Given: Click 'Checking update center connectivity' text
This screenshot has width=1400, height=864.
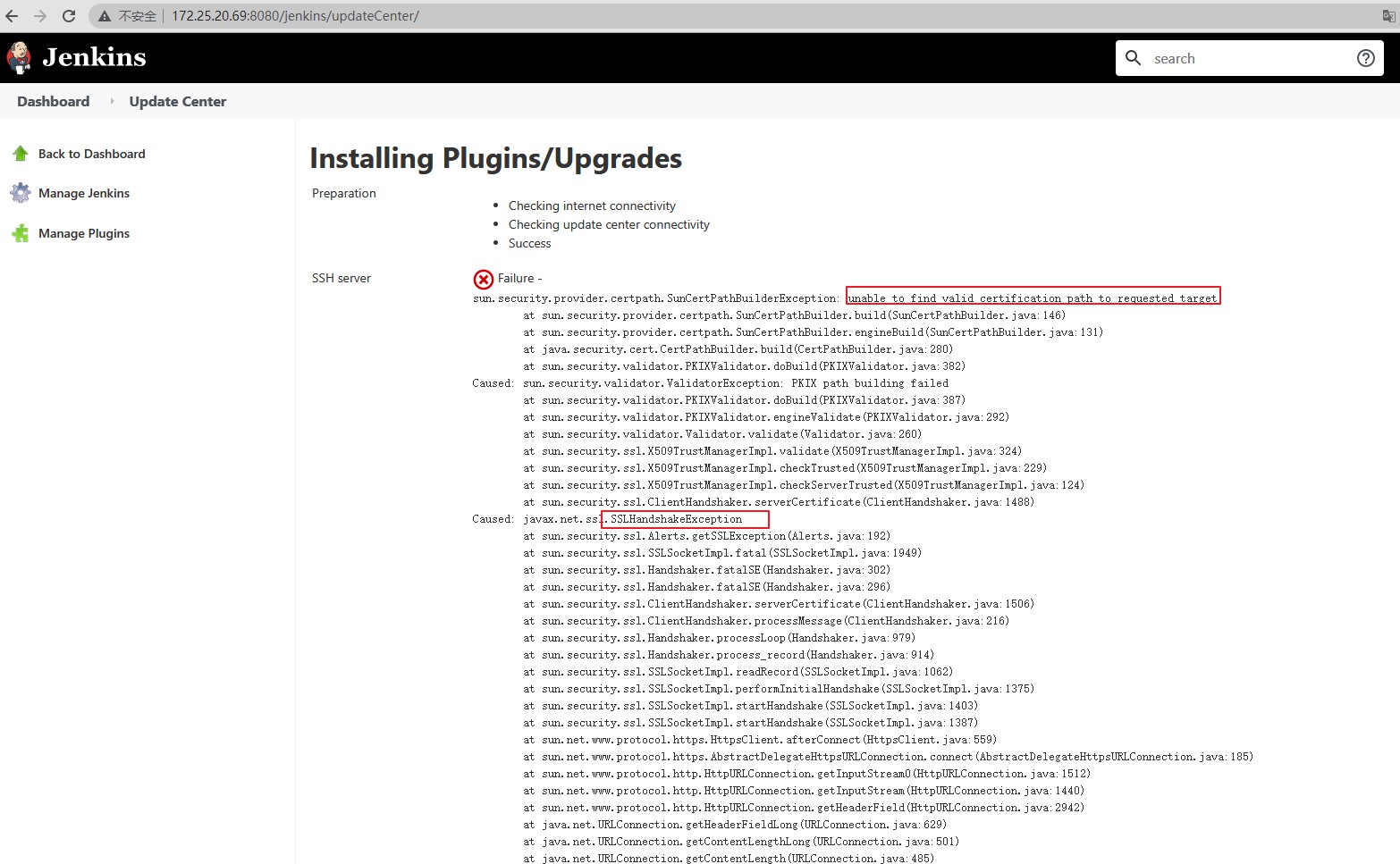Looking at the screenshot, I should [x=609, y=224].
